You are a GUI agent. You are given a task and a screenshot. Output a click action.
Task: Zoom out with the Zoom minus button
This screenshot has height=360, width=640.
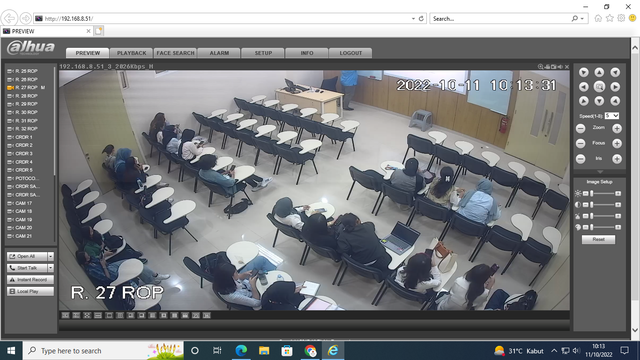[x=580, y=129]
